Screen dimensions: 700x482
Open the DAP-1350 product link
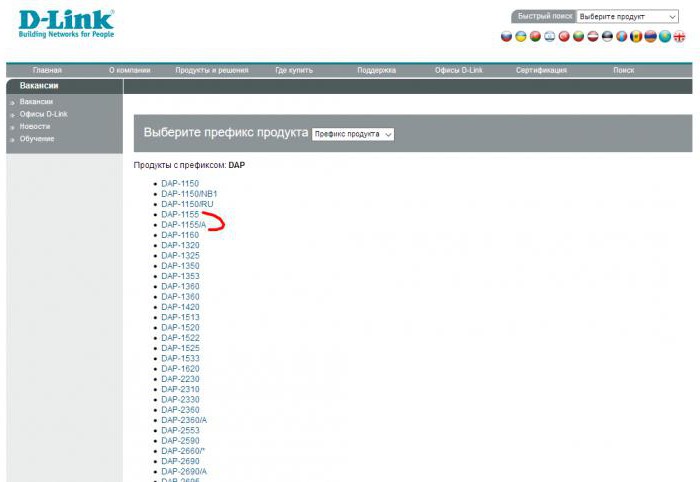(180, 266)
